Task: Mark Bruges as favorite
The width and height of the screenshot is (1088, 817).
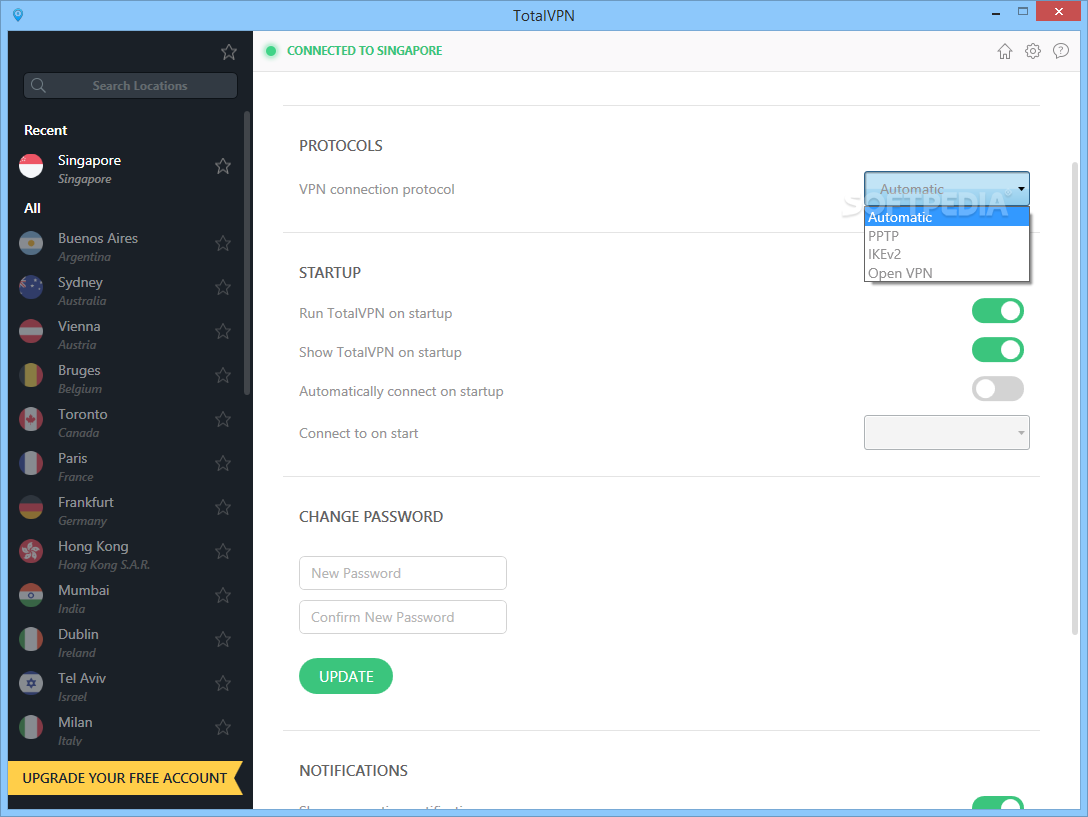Action: click(223, 376)
